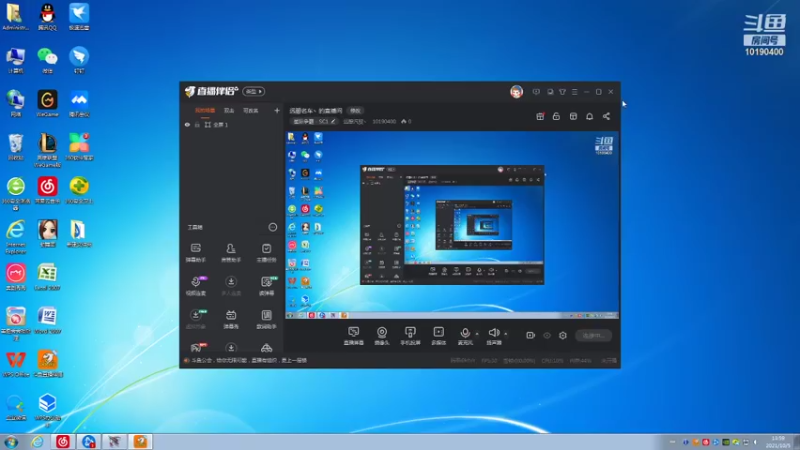Click the small window icon left of the shirt icon
This screenshot has height=450, width=800.
(549, 92)
